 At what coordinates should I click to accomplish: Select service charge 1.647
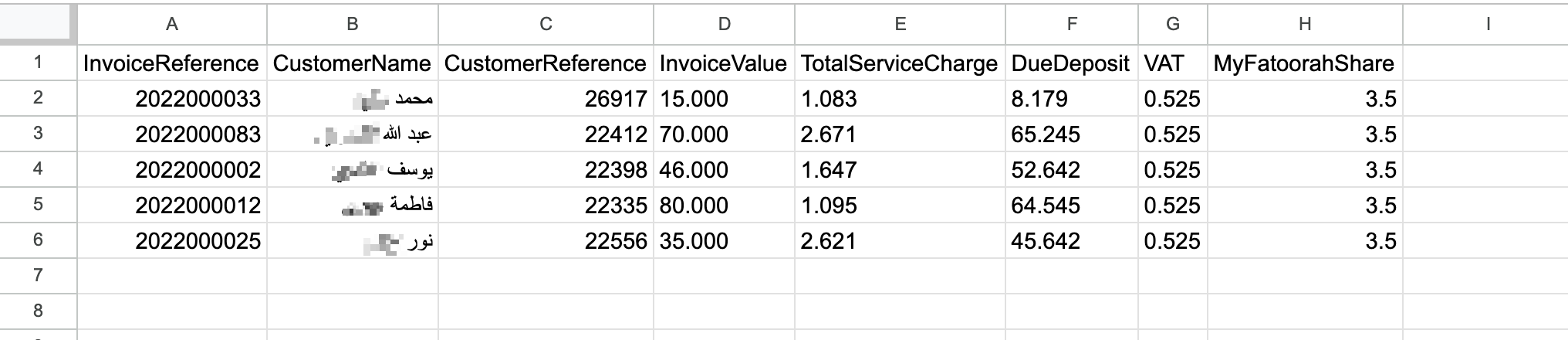pos(900,169)
